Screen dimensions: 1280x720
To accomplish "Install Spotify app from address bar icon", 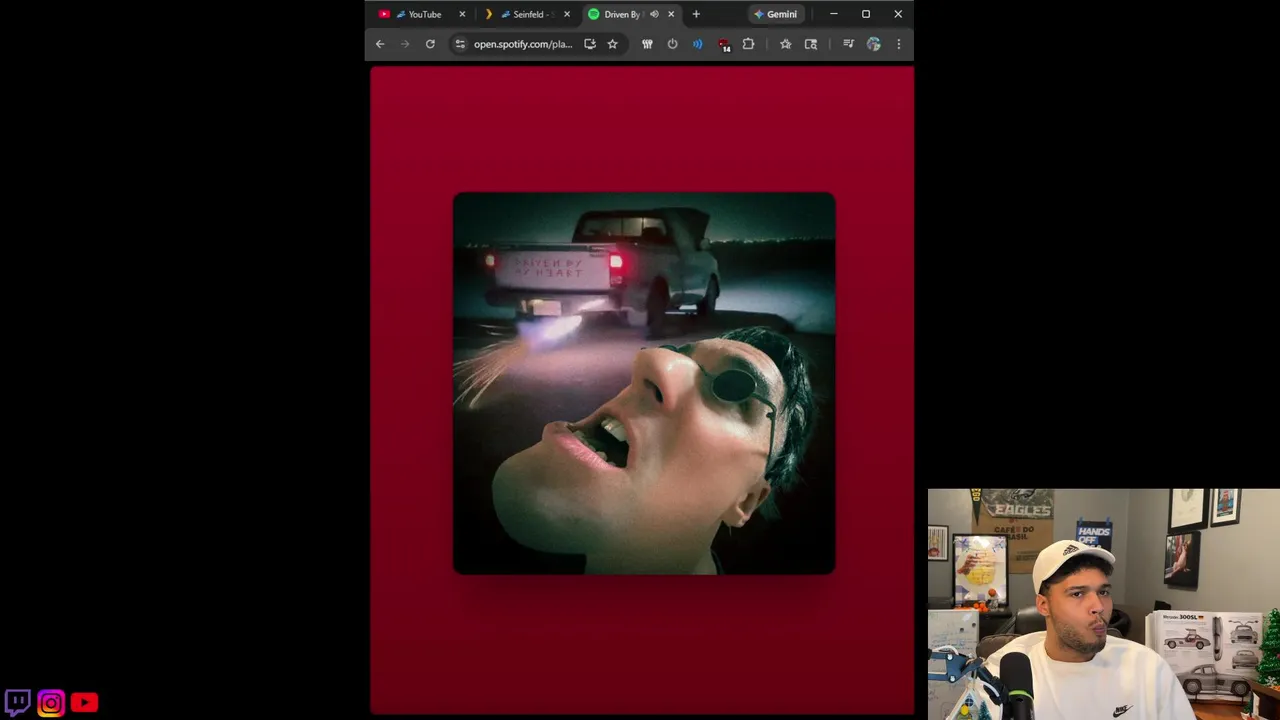I will pyautogui.click(x=590, y=44).
